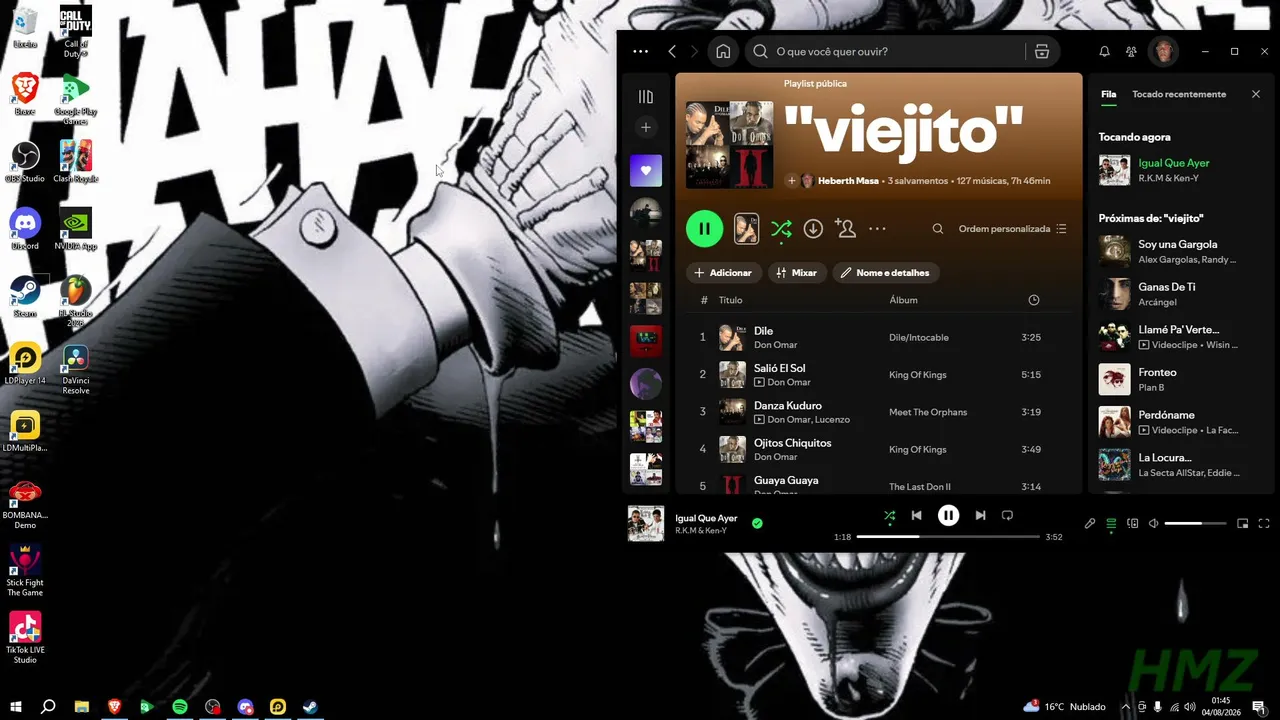Viewport: 1280px width, 720px height.
Task: Sort tracks by the Título column header
Action: click(730, 300)
